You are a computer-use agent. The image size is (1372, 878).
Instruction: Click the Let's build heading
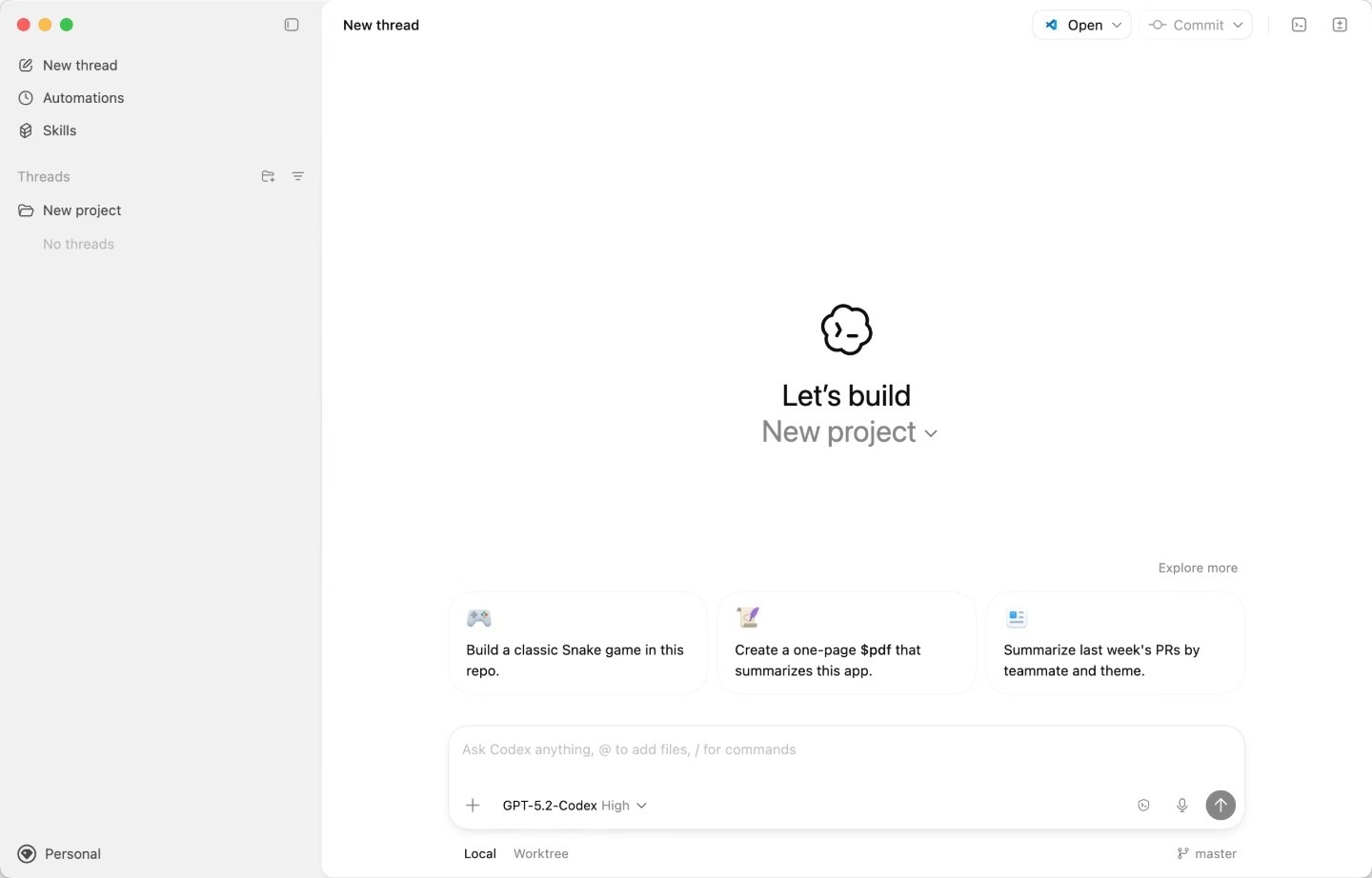[x=847, y=395]
